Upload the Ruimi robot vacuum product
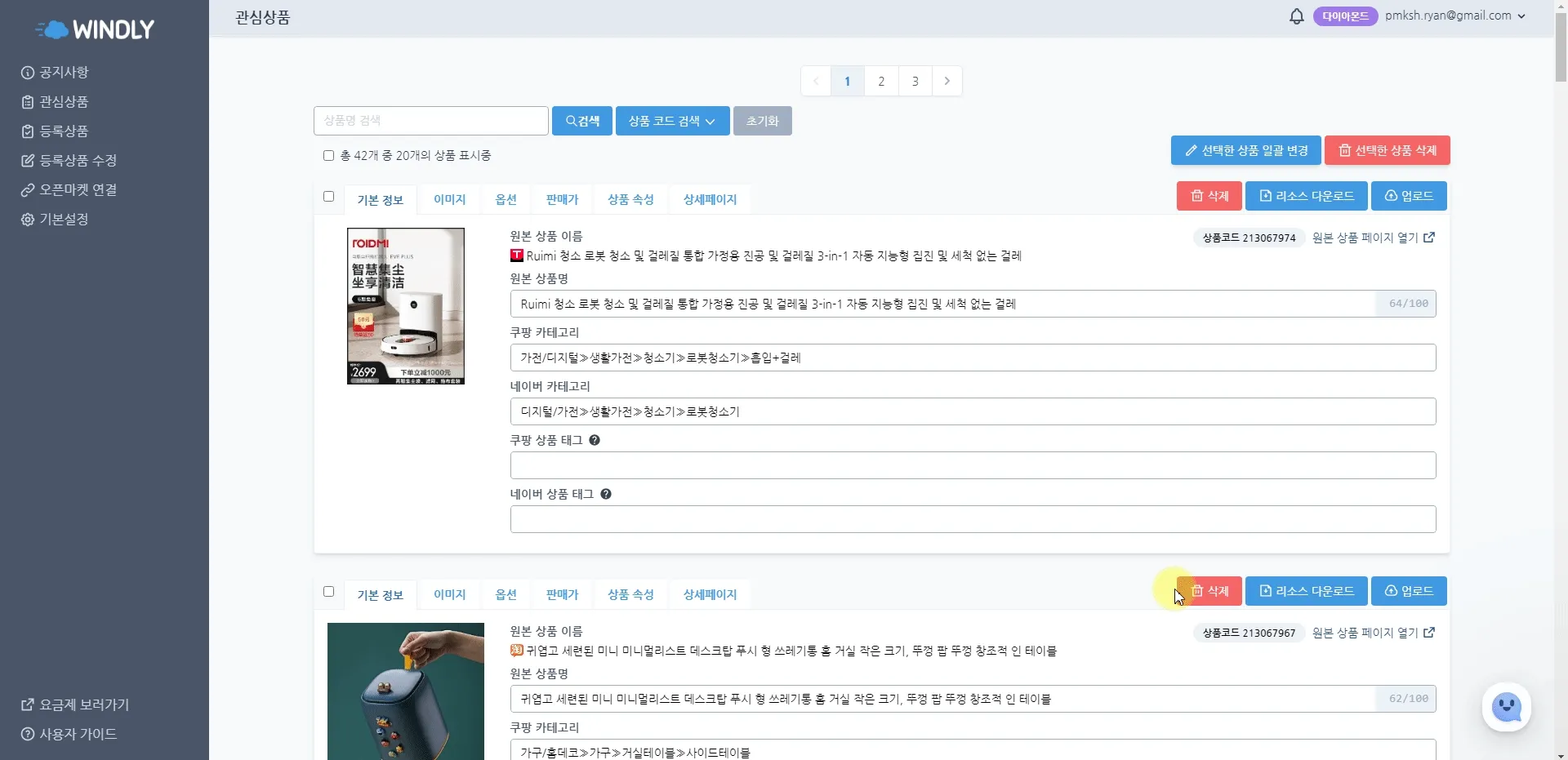Viewport: 1568px width, 760px height. tap(1409, 196)
